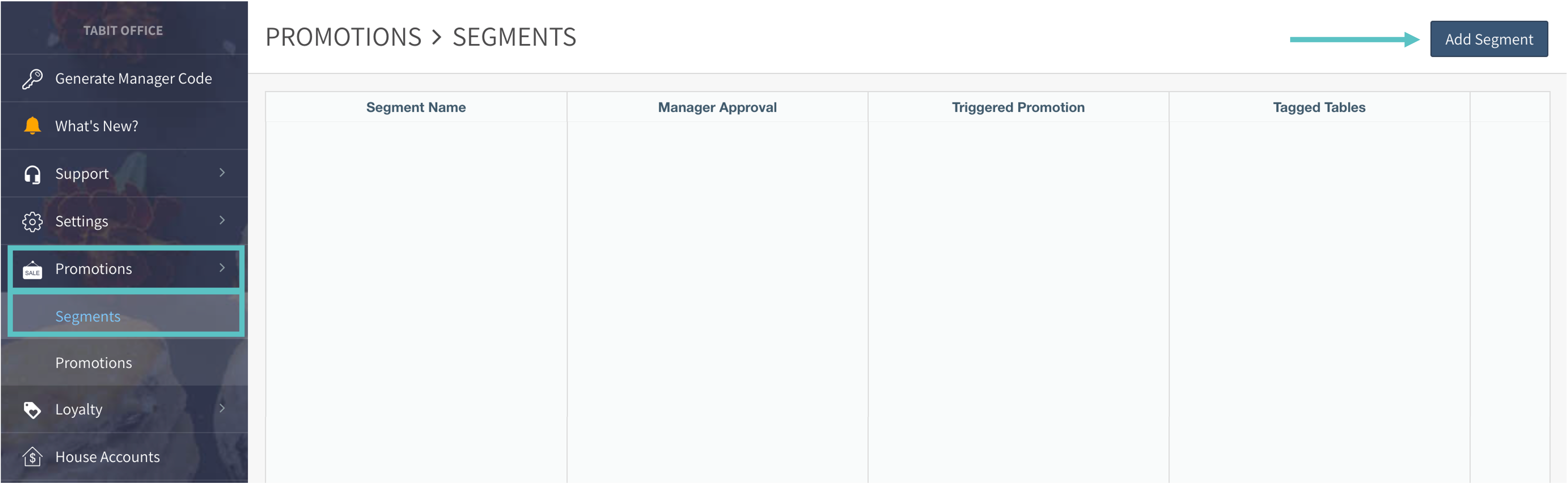This screenshot has height=483, width=1568.
Task: Expand the Support menu chevron
Action: pos(222,173)
